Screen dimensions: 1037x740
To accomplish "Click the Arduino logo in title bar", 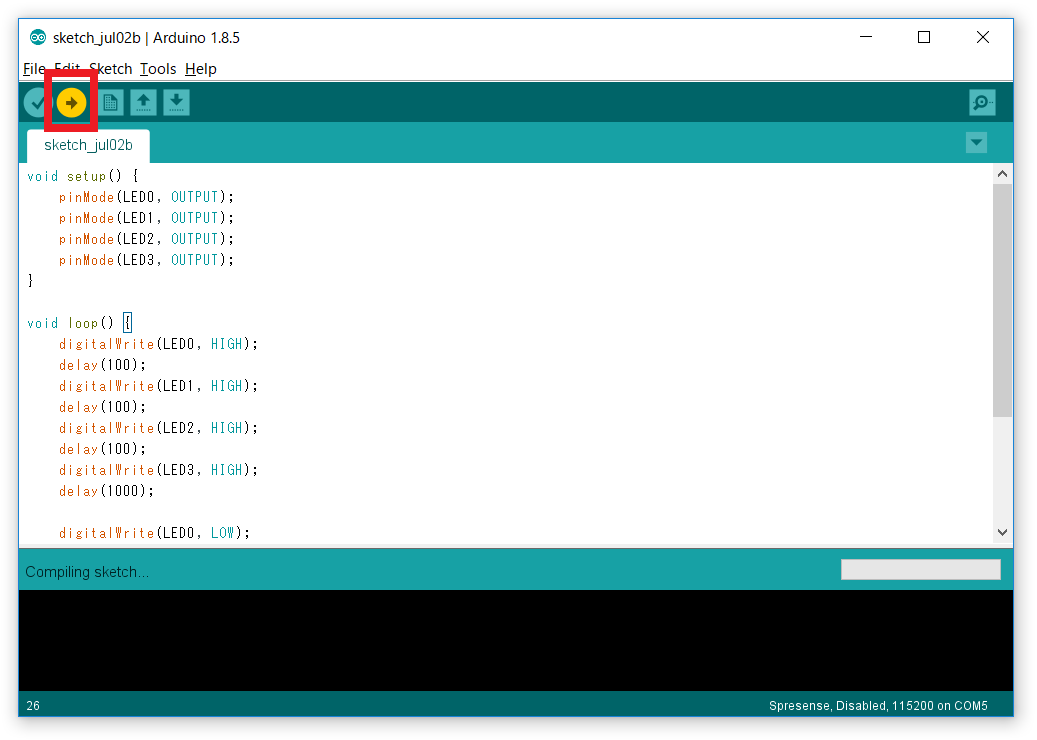I will (x=38, y=37).
